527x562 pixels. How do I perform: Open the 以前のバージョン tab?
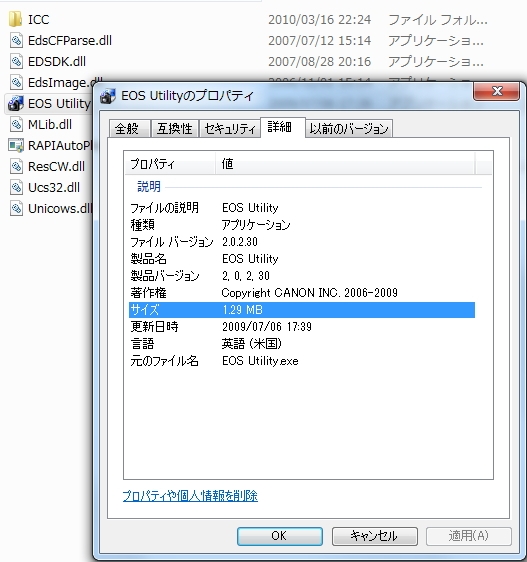pos(349,128)
